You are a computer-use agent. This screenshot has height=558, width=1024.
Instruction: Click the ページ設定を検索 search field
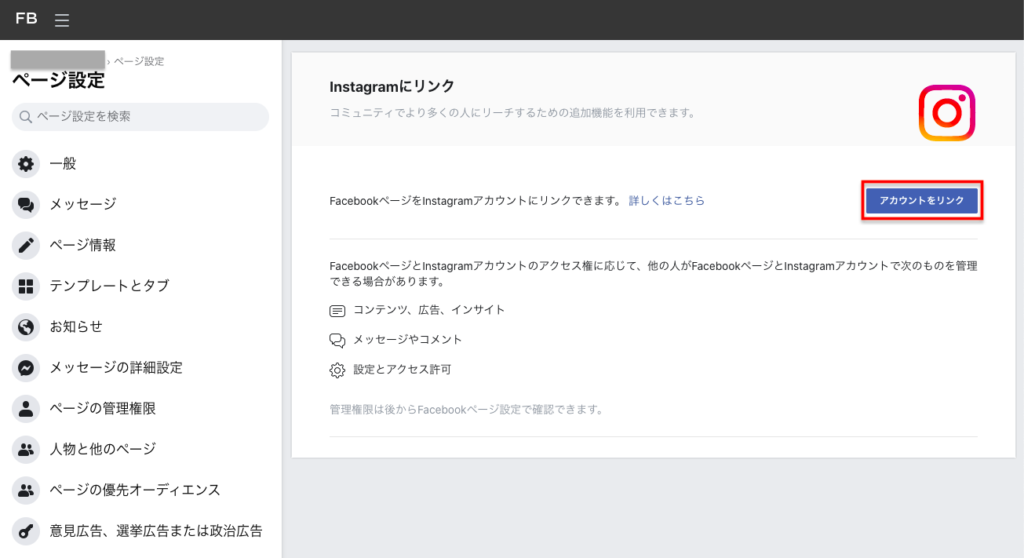(x=140, y=117)
